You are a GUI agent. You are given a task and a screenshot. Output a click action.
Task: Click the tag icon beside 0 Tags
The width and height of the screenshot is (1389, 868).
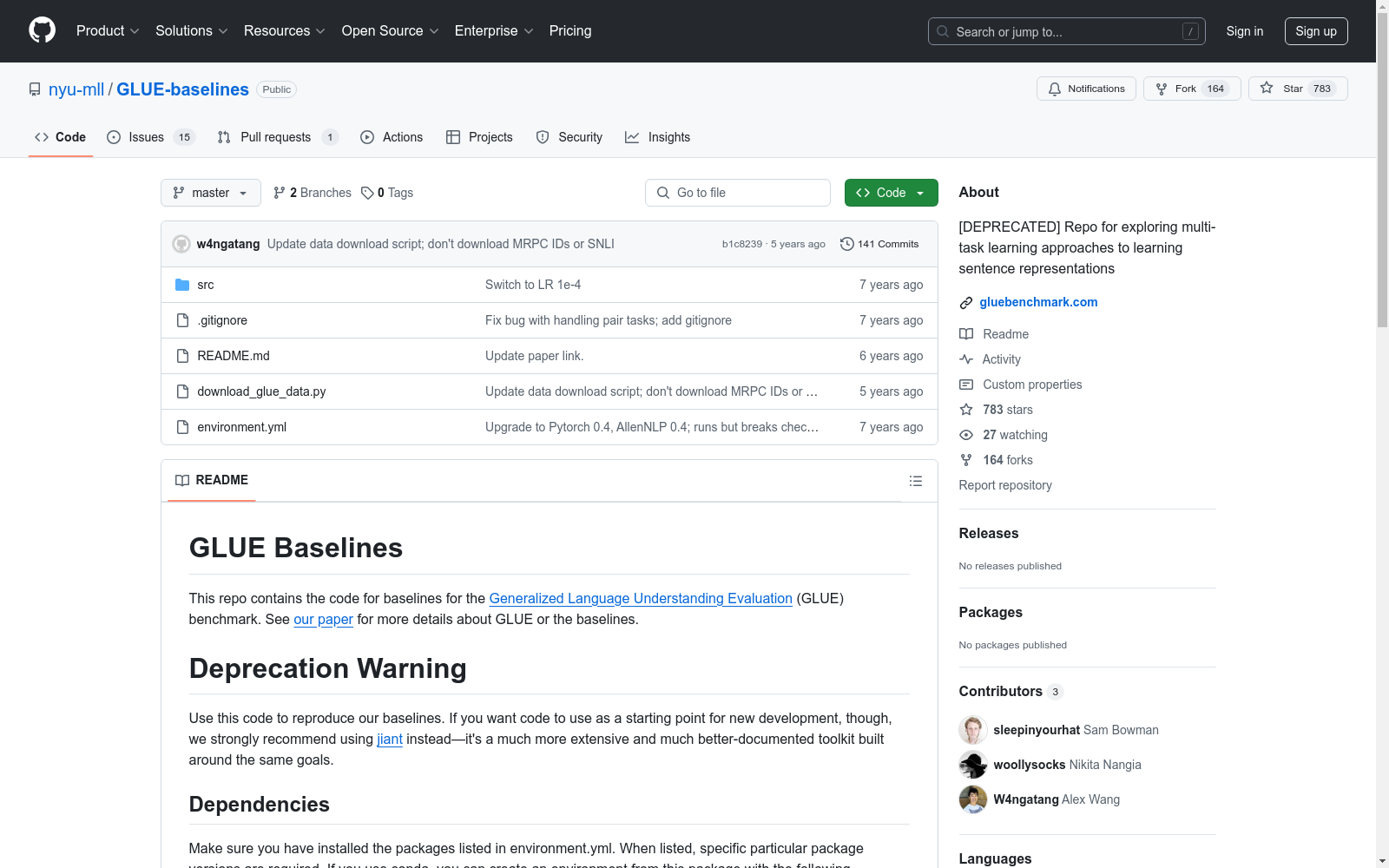[367, 193]
